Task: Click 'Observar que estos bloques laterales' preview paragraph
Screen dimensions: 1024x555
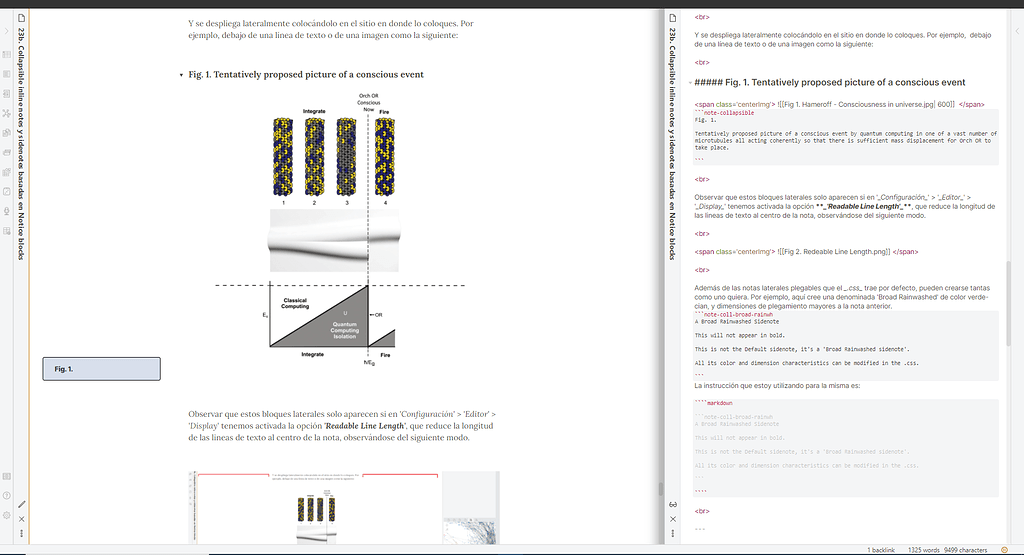Action: pos(342,426)
